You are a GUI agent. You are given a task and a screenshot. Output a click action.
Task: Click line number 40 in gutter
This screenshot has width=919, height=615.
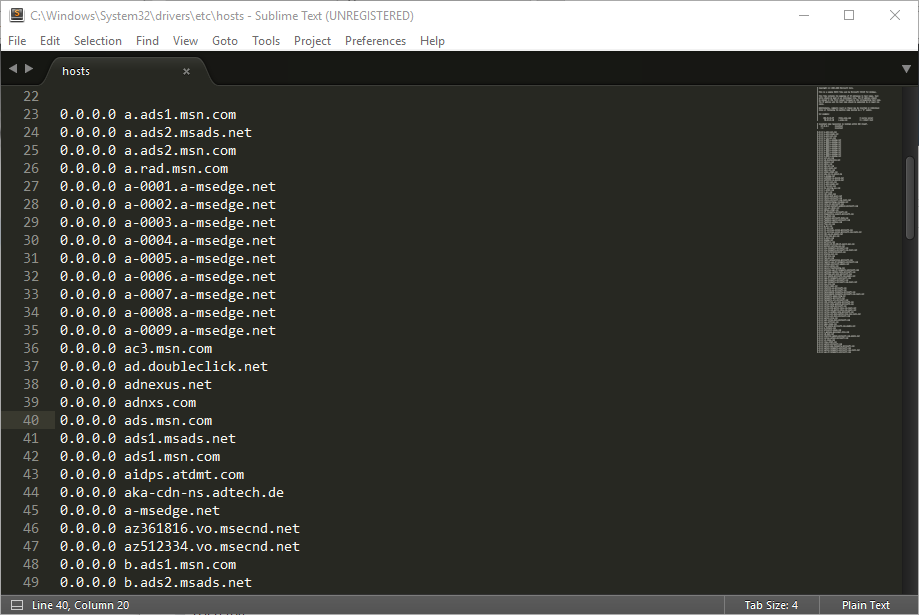click(30, 421)
